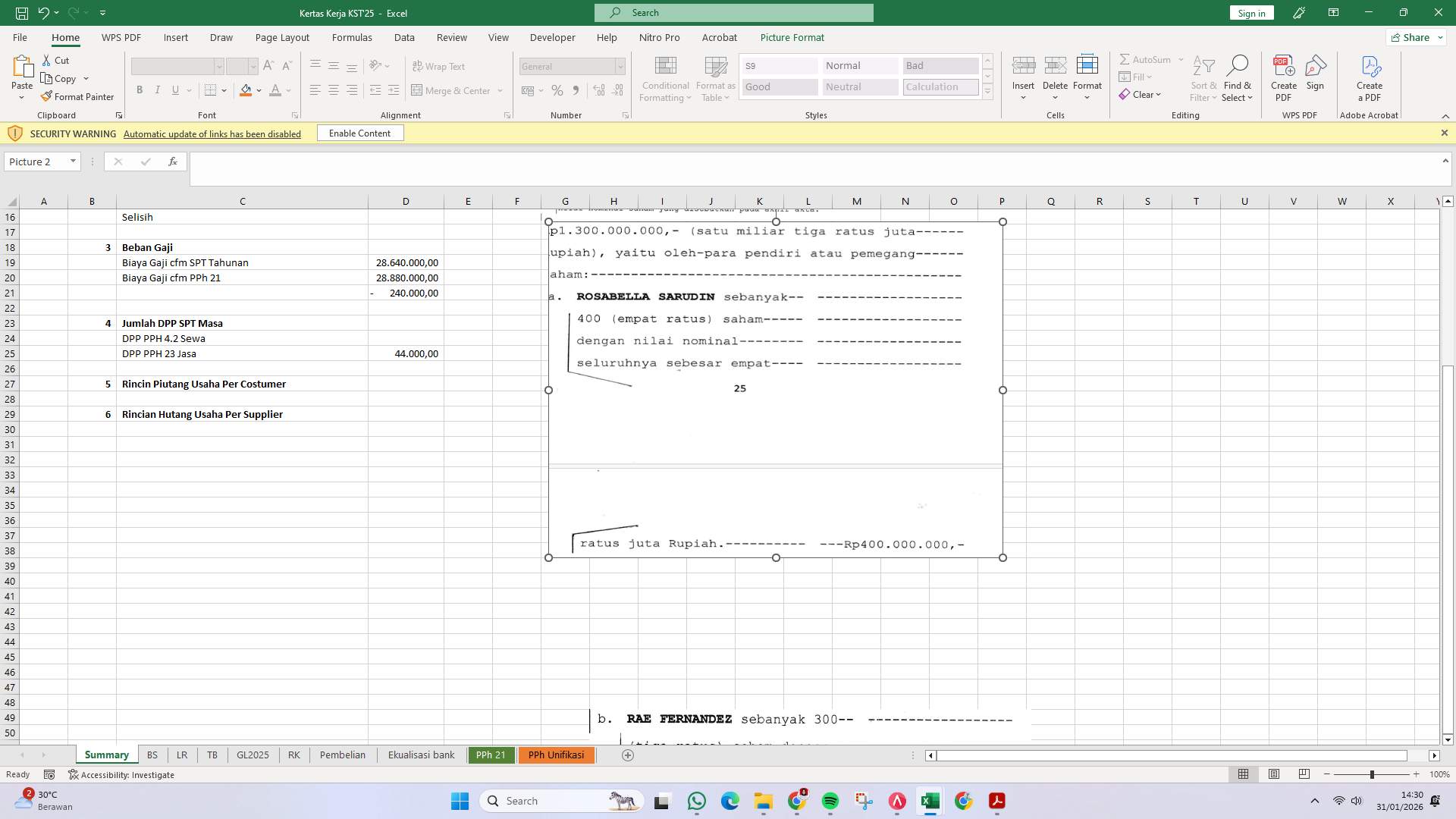Click the Enable Content button
The height and width of the screenshot is (819, 1456).
click(x=359, y=133)
